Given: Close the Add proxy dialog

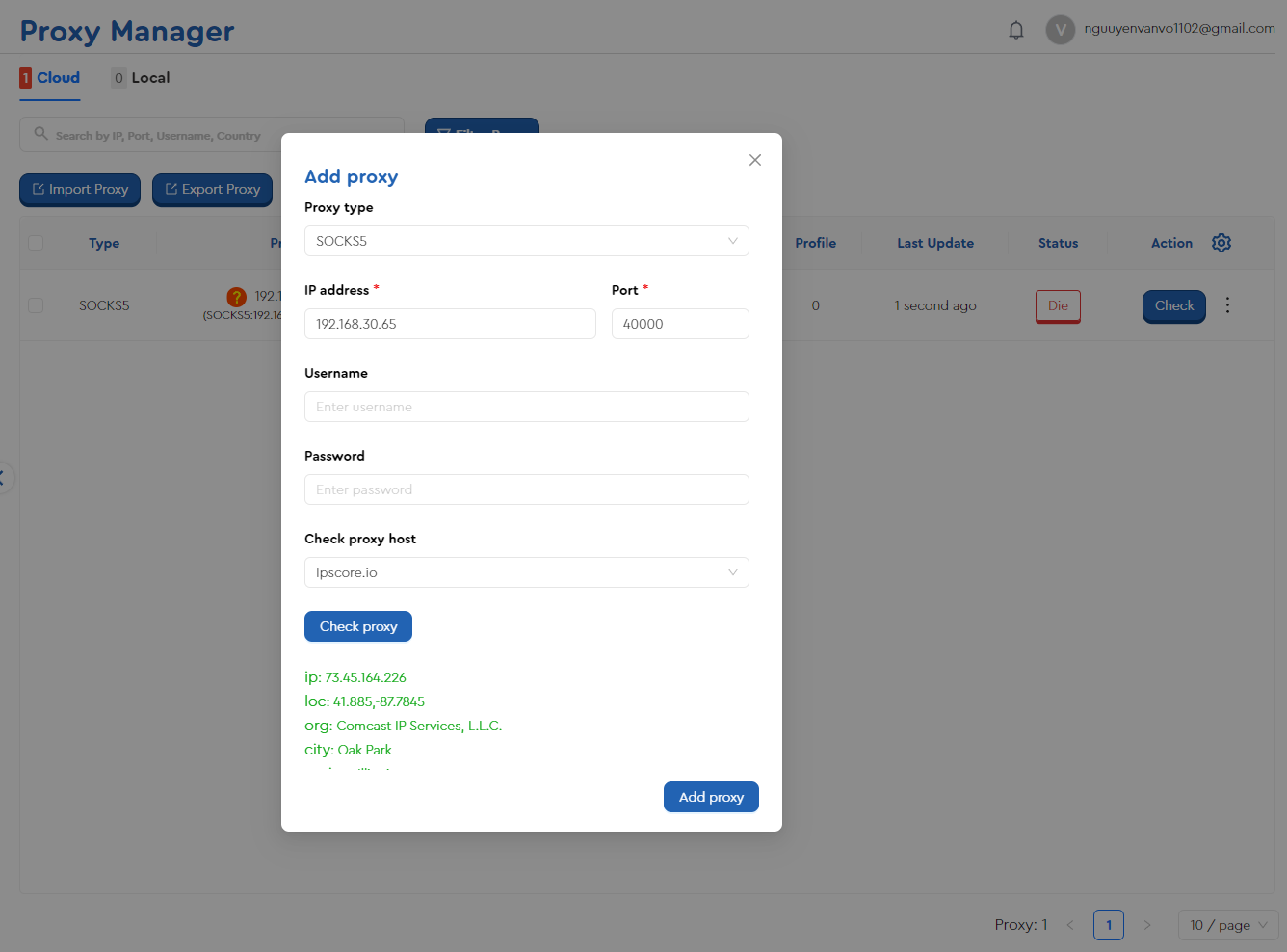Looking at the screenshot, I should pos(755,160).
